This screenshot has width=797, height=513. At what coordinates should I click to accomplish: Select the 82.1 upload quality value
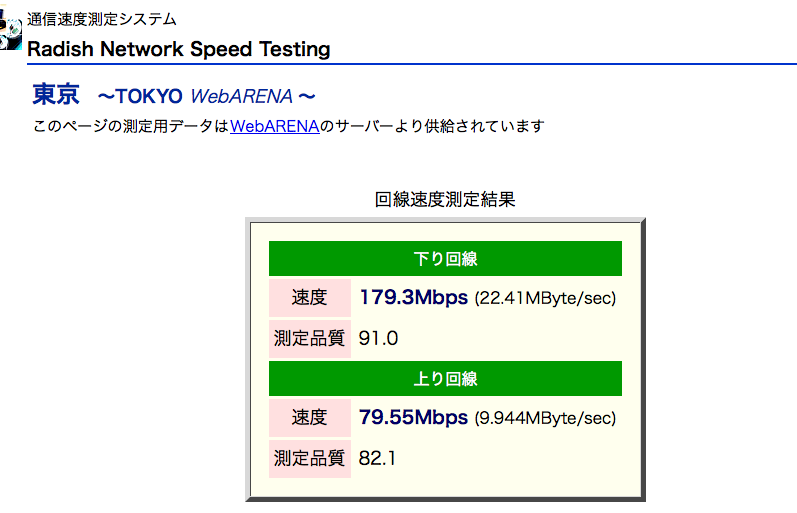[378, 459]
